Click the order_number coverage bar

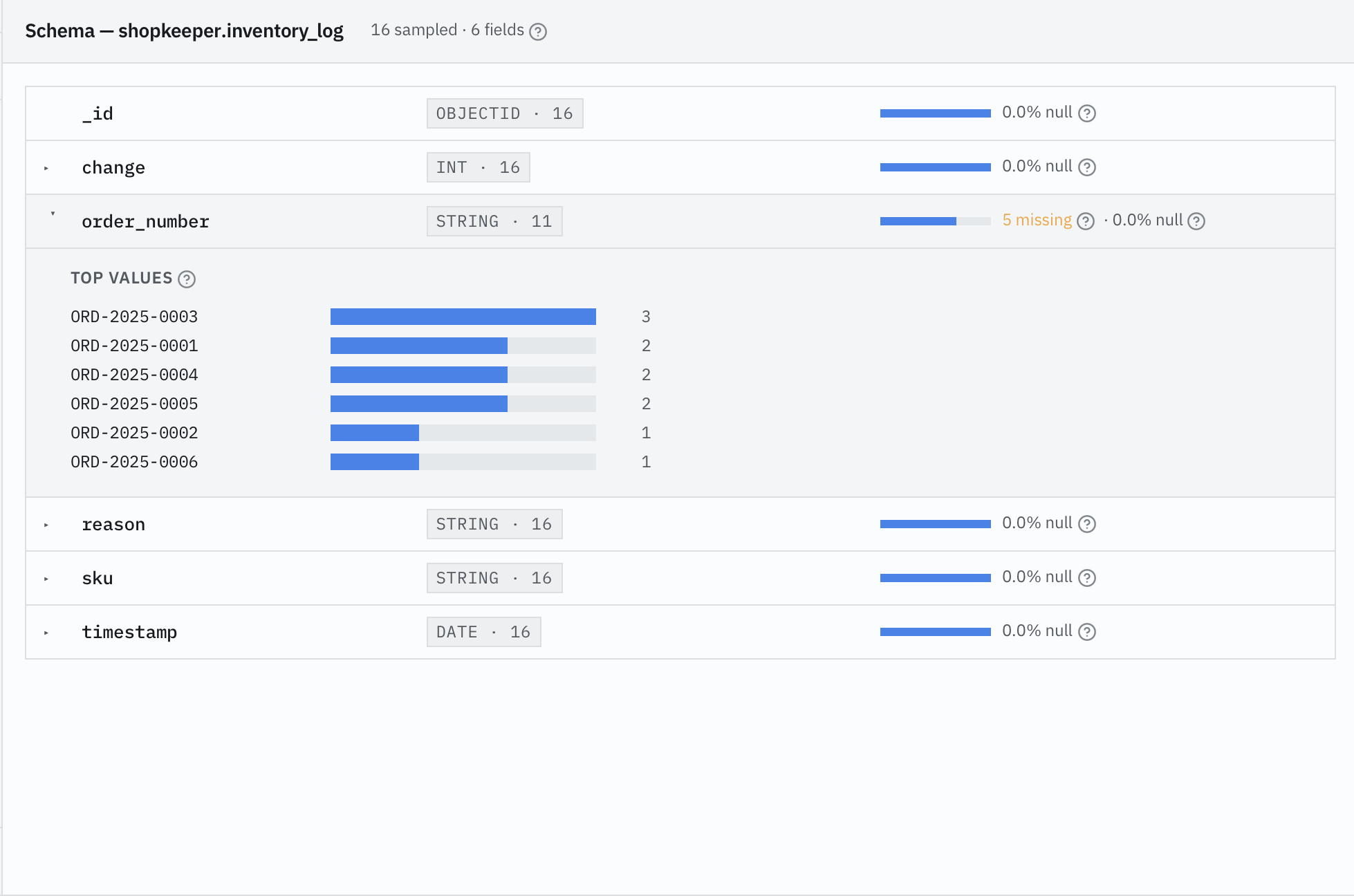pos(936,221)
